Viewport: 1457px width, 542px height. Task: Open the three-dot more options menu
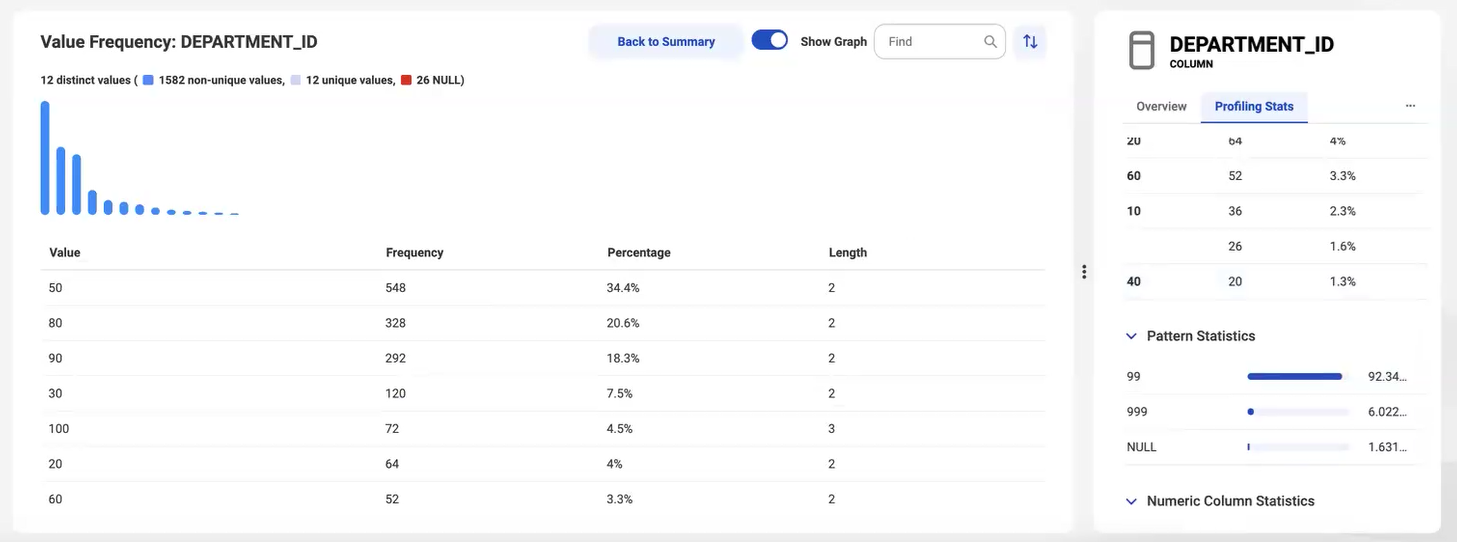point(1410,106)
